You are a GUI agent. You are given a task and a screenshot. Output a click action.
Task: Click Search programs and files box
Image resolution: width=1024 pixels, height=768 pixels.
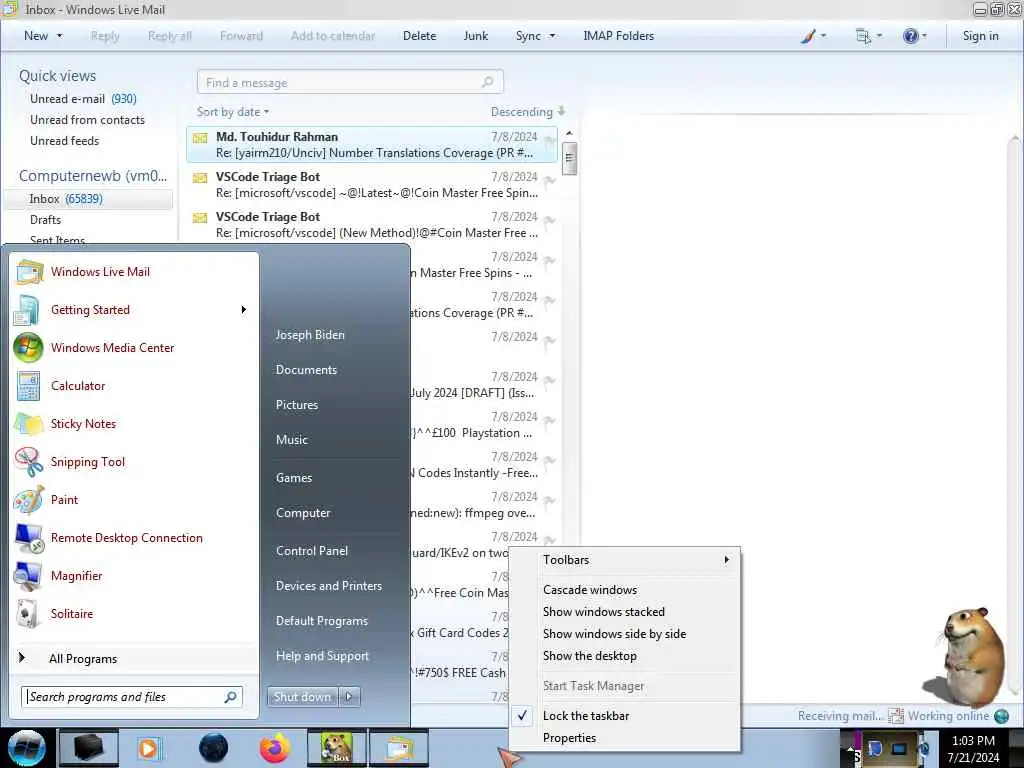tap(132, 697)
